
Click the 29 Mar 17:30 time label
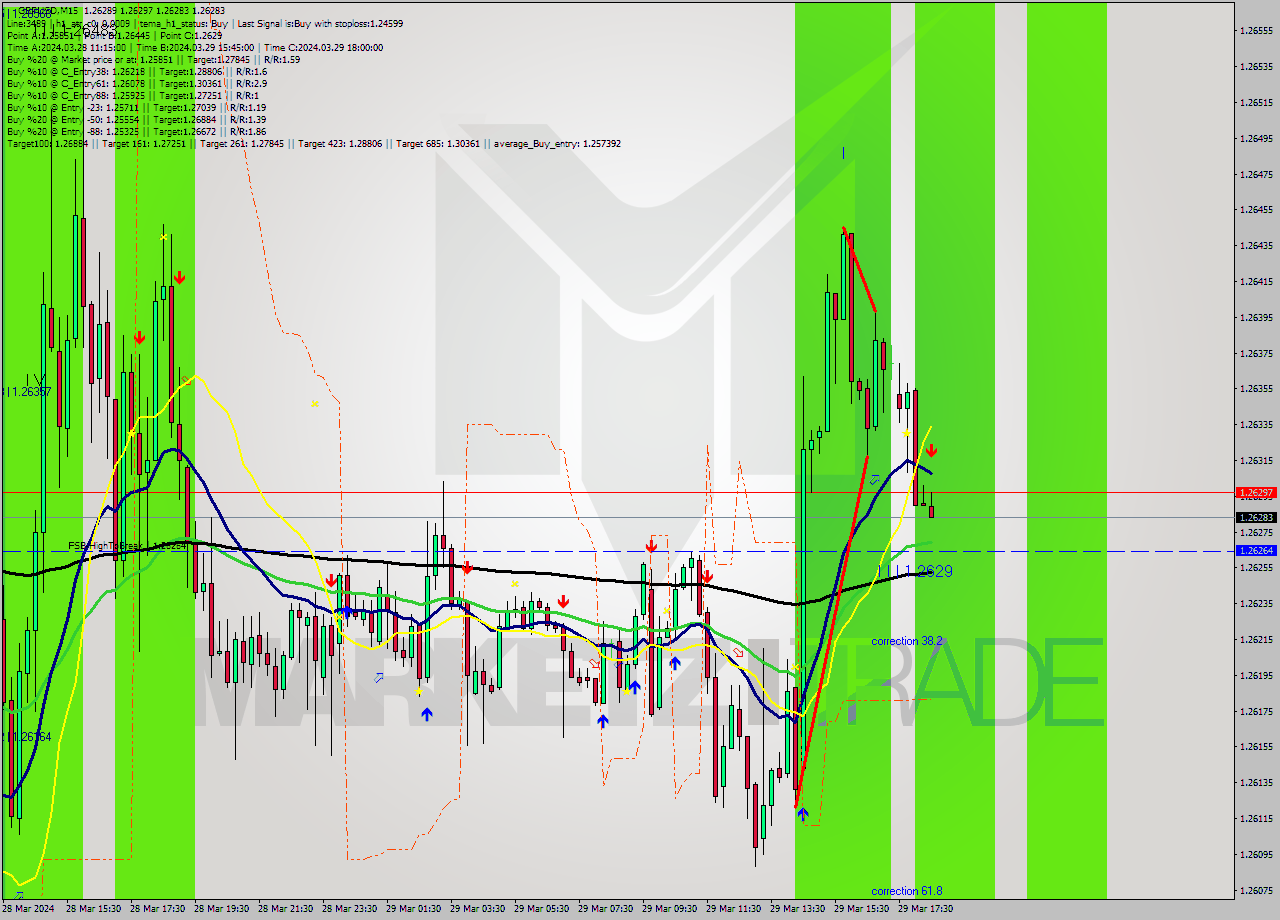point(925,909)
